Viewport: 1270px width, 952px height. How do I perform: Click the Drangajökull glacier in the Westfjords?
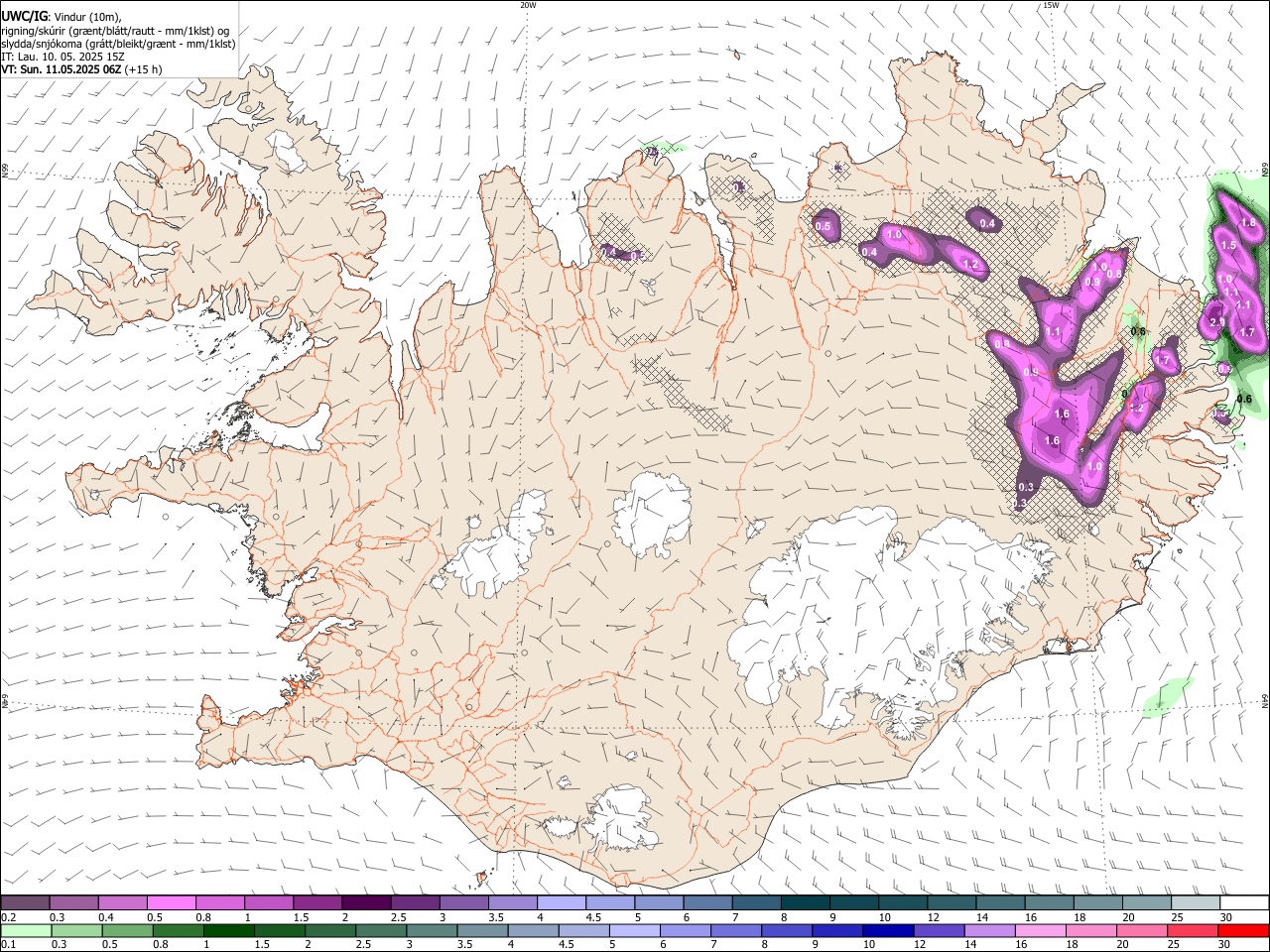click(287, 150)
